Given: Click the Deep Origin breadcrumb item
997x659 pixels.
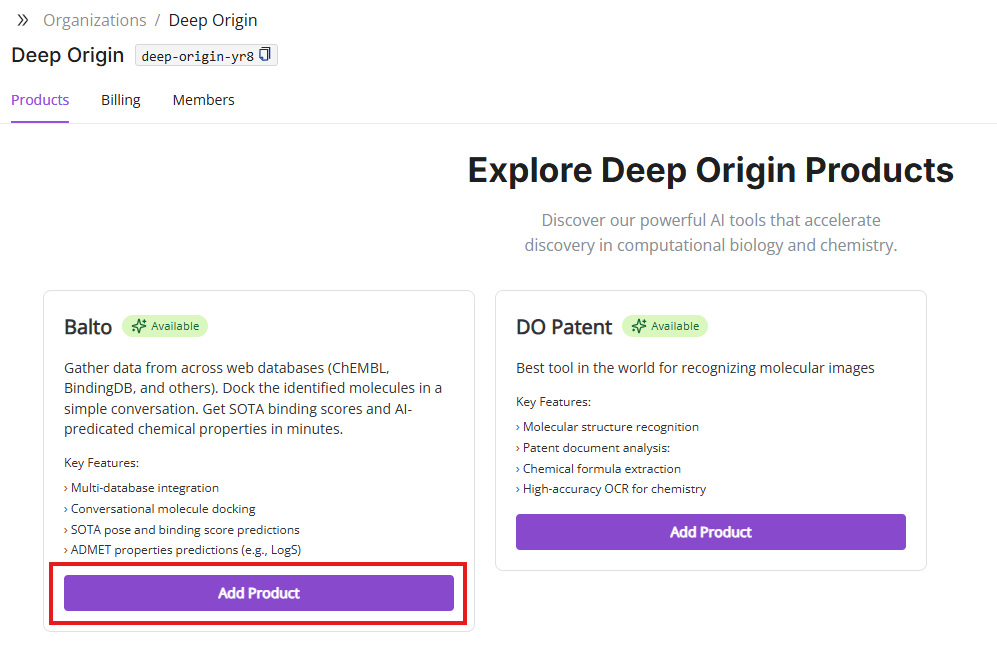Looking at the screenshot, I should (212, 20).
